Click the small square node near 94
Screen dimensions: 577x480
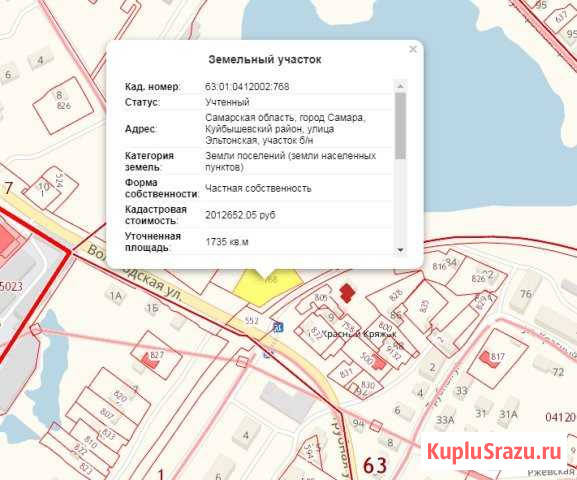375,426
